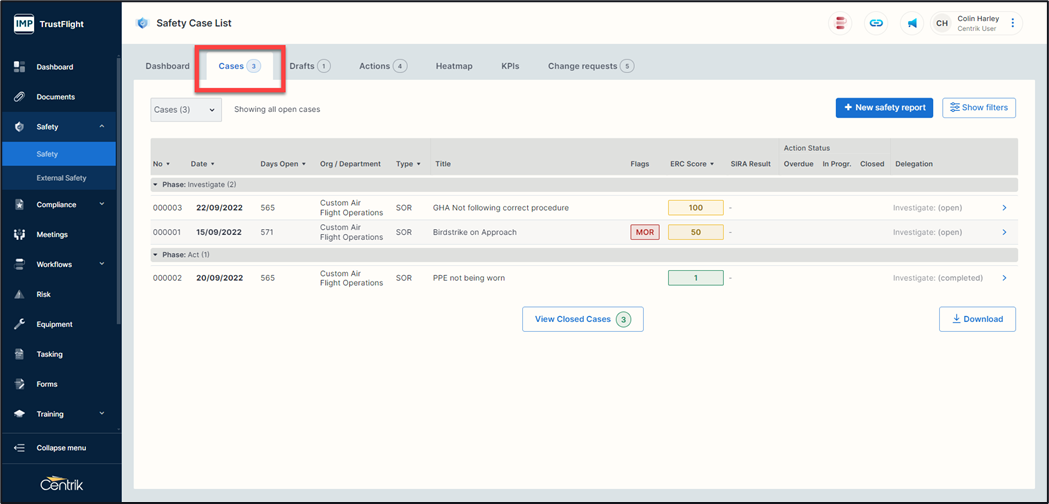Open the Cases (3) dropdown

coord(185,109)
